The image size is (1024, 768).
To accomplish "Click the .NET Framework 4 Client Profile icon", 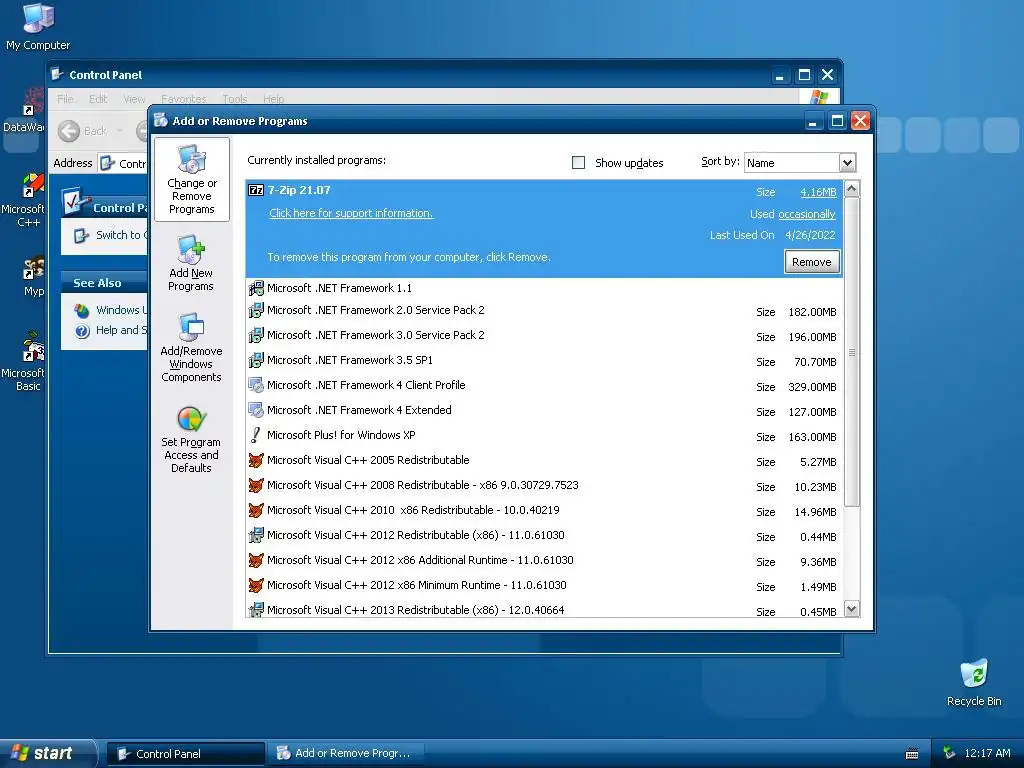I will [256, 385].
